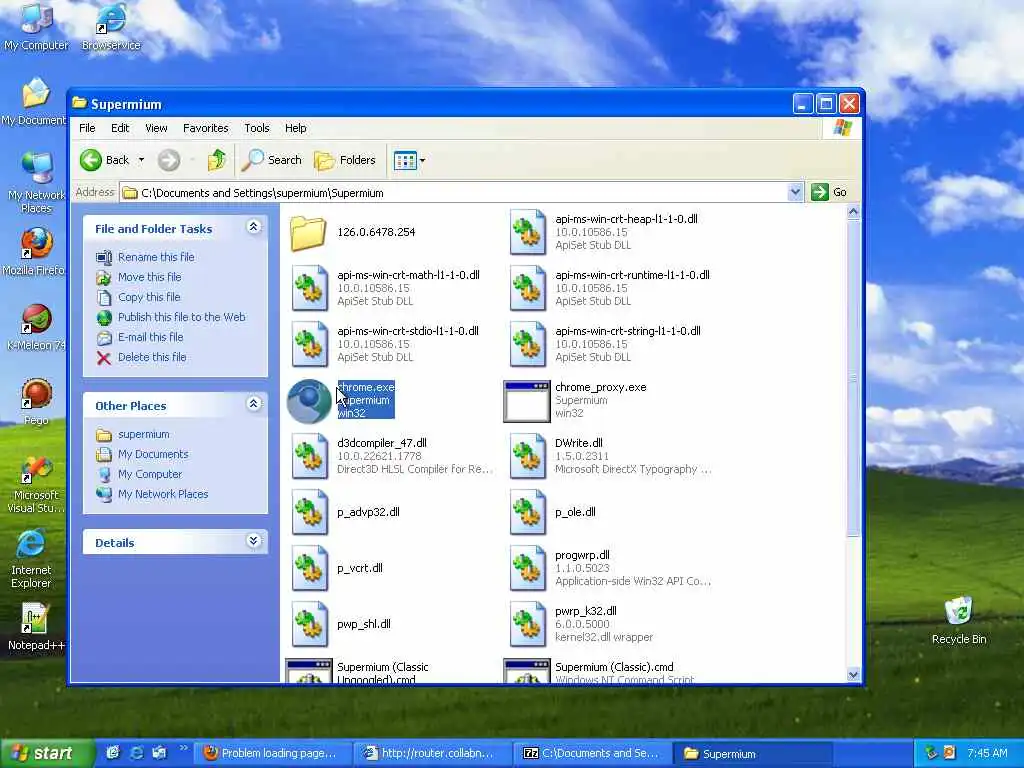Select api-ms-win-crt-string-l1-1-0.dll icon
1024x768 pixels.
pos(528,344)
